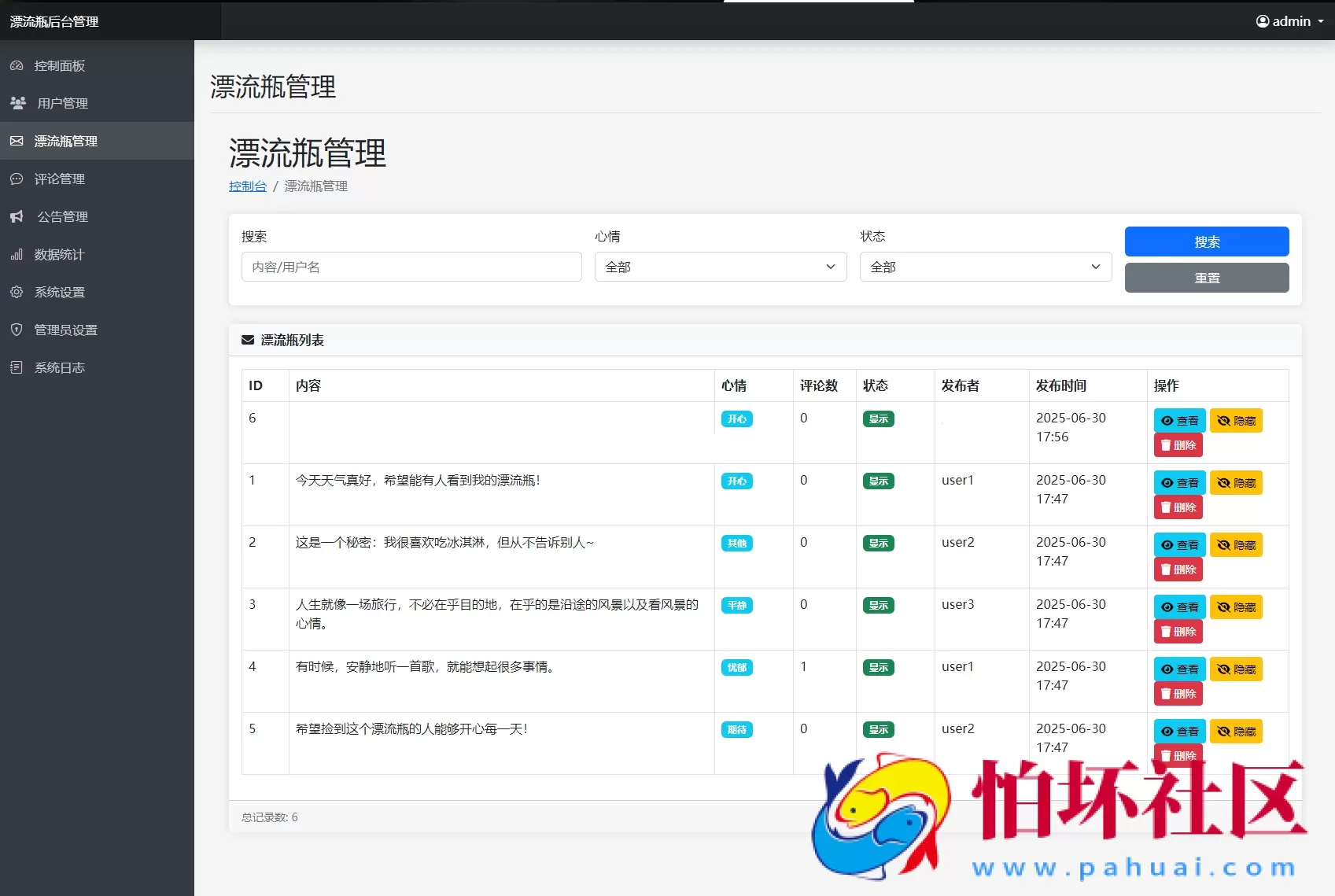Hide the drift bottle posted by user3
The height and width of the screenshot is (896, 1335).
(x=1236, y=607)
